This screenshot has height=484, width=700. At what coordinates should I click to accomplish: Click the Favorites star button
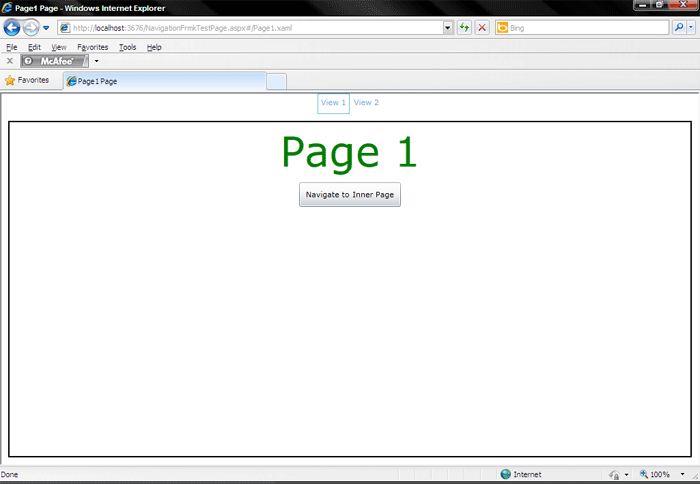pos(27,80)
